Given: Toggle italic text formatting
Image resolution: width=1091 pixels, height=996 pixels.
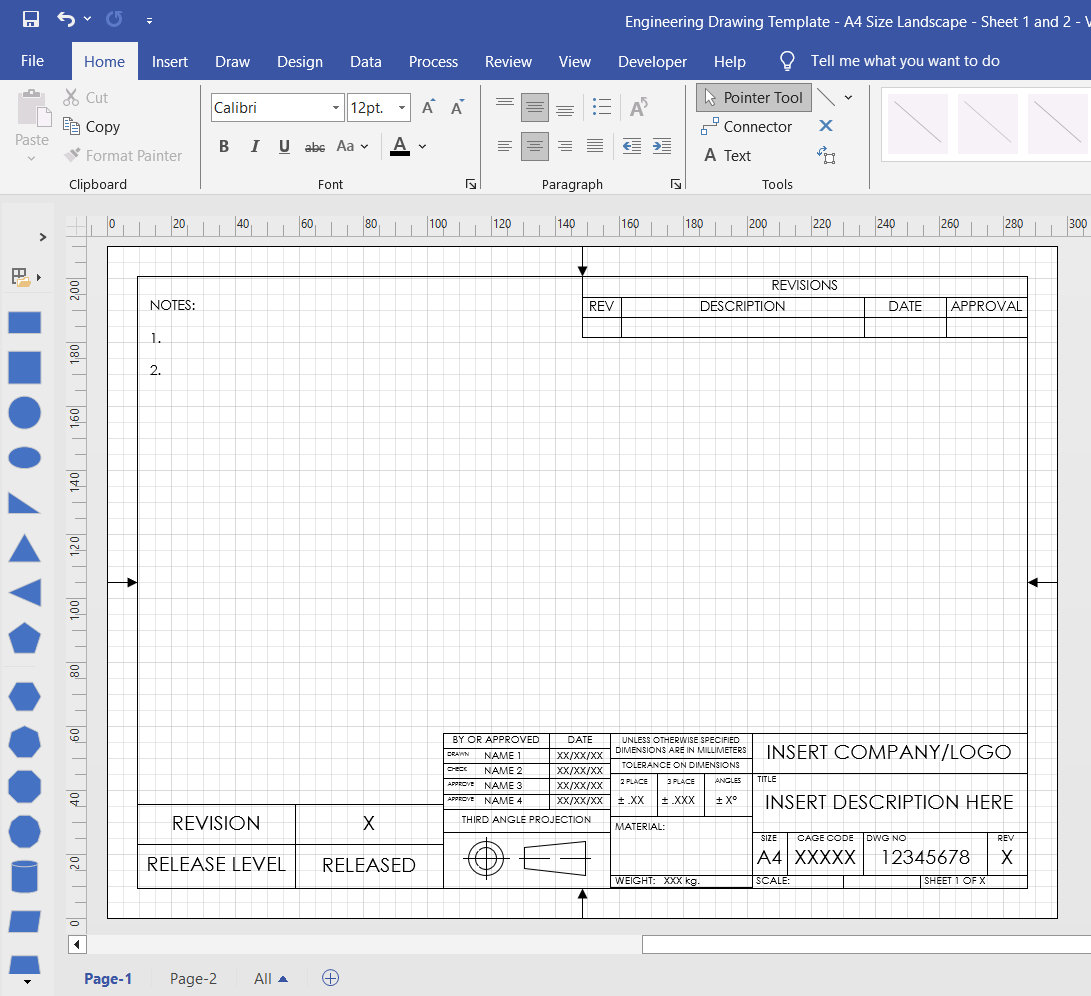Looking at the screenshot, I should (x=254, y=146).
